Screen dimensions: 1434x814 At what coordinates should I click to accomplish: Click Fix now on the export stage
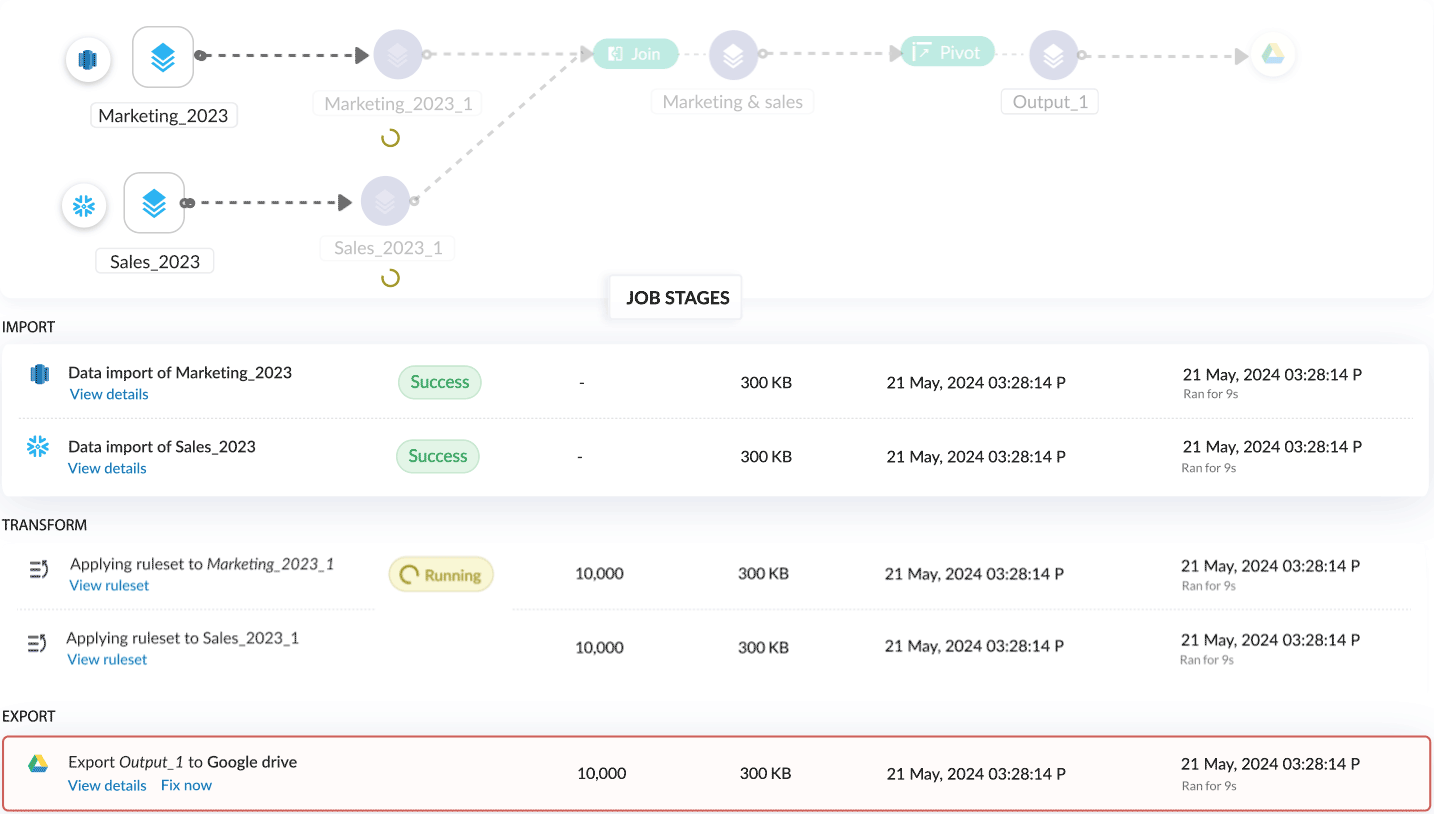tap(186, 785)
